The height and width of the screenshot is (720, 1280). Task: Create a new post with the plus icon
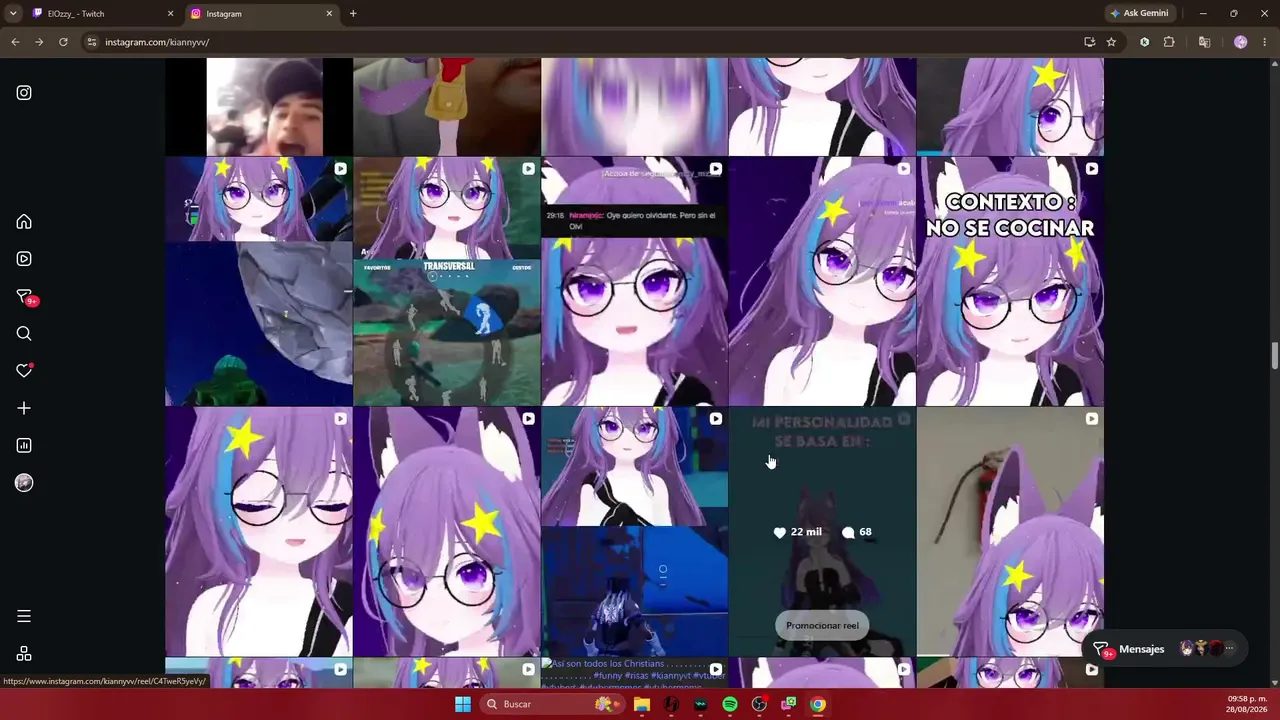[x=24, y=408]
